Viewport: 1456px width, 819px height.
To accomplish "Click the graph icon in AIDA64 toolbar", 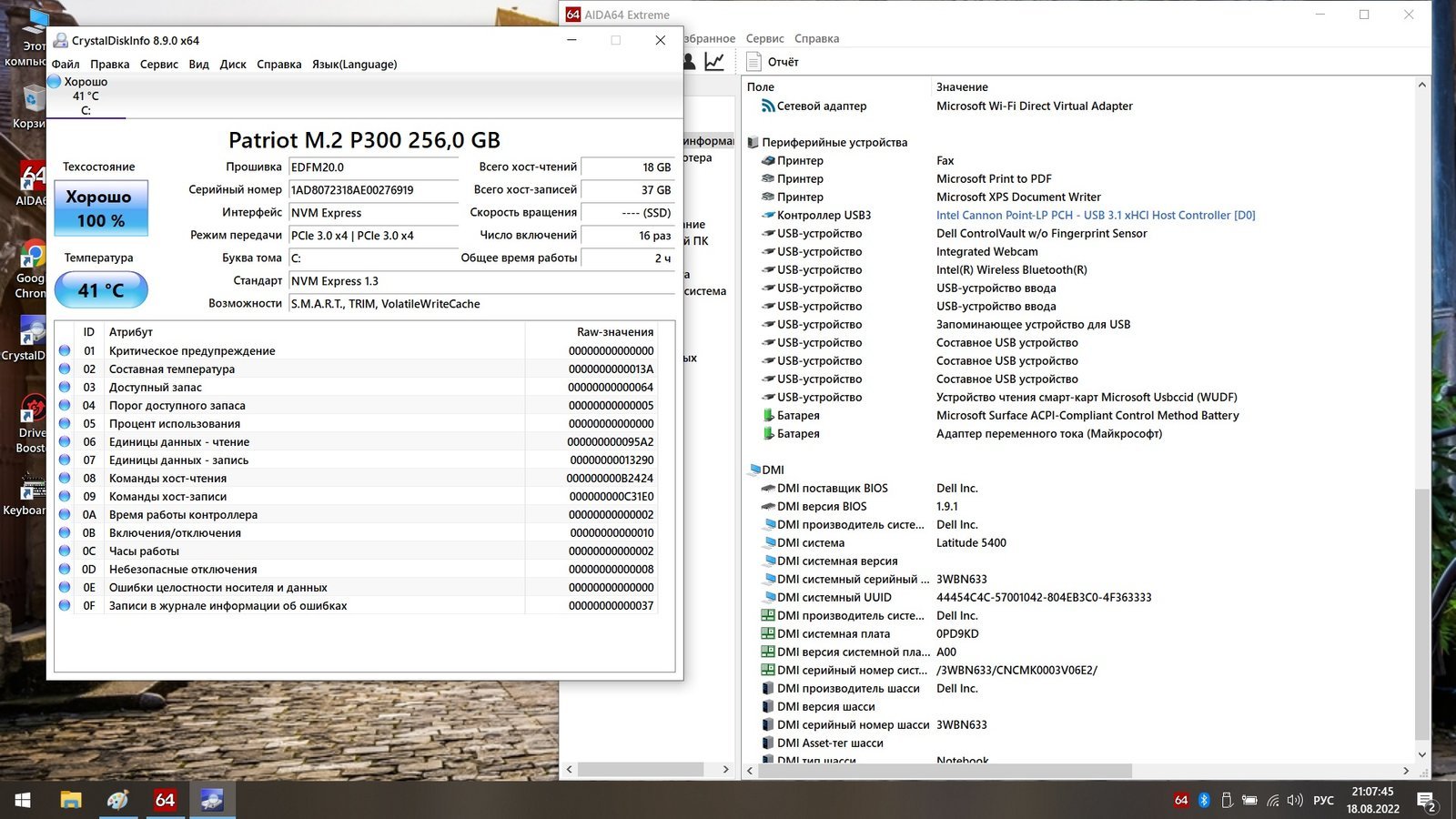I will coord(714,62).
